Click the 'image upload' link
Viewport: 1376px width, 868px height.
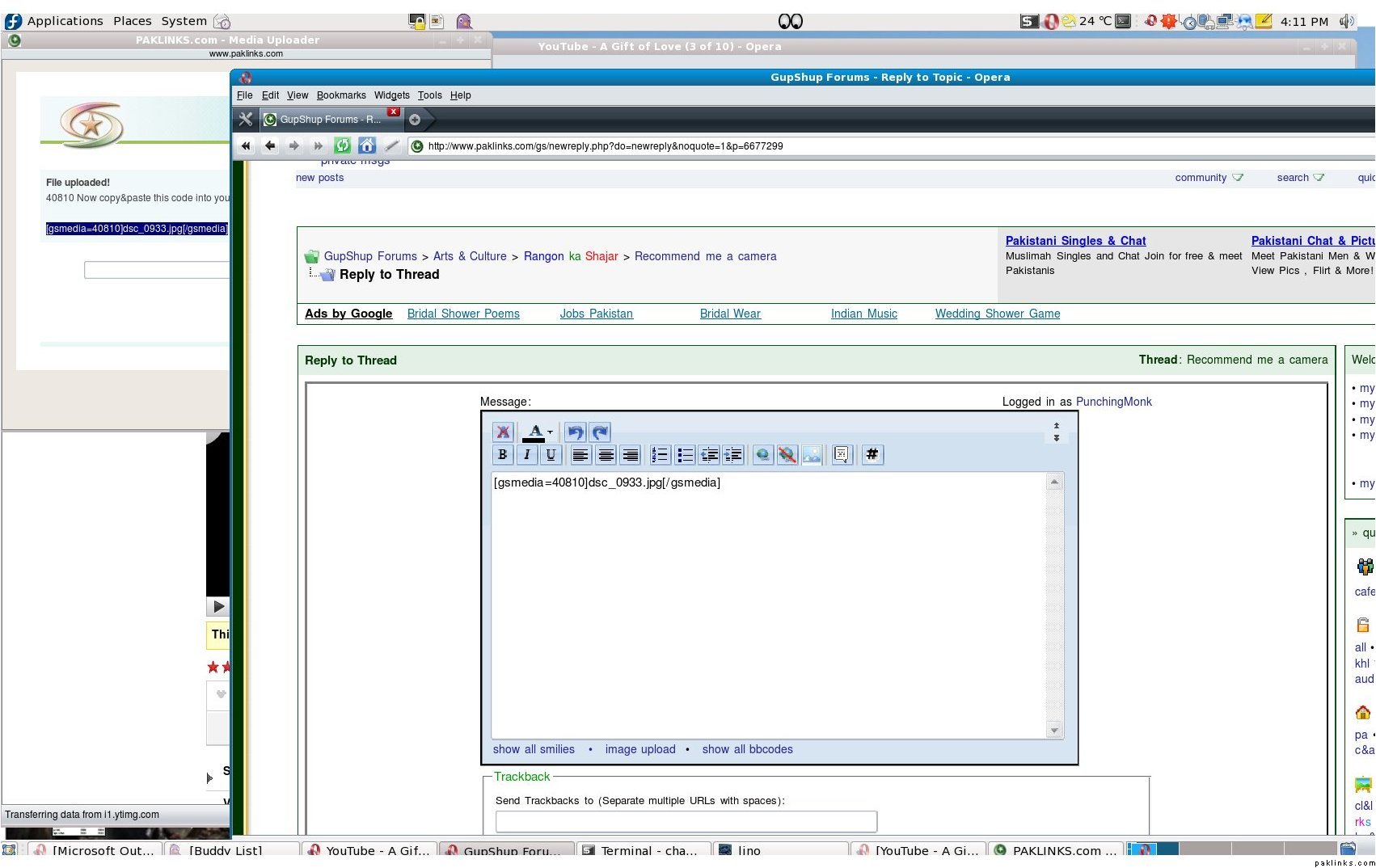[x=639, y=749]
